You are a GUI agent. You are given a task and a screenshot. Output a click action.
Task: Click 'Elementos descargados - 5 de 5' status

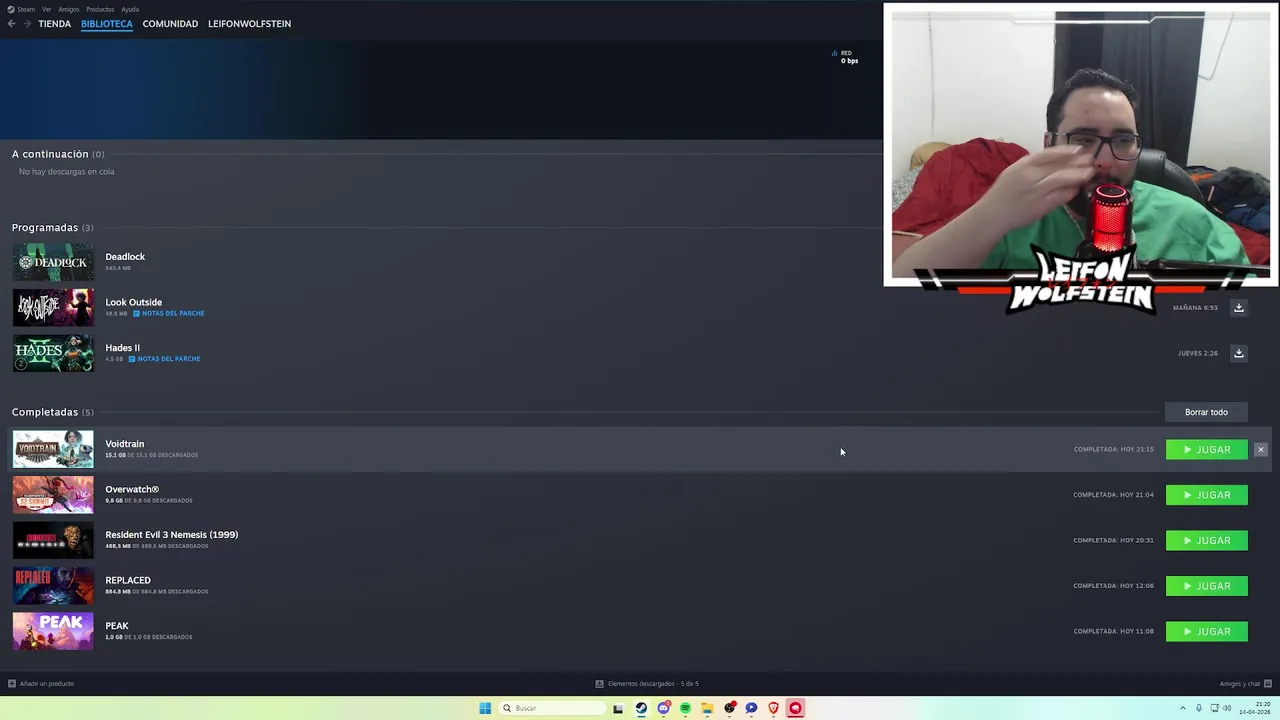point(653,684)
